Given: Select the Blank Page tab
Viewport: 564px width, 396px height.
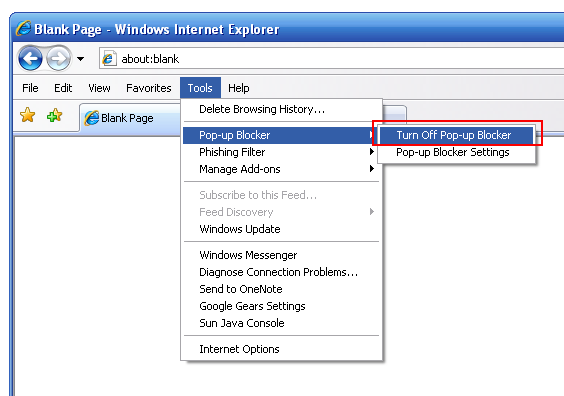Looking at the screenshot, I should (129, 118).
